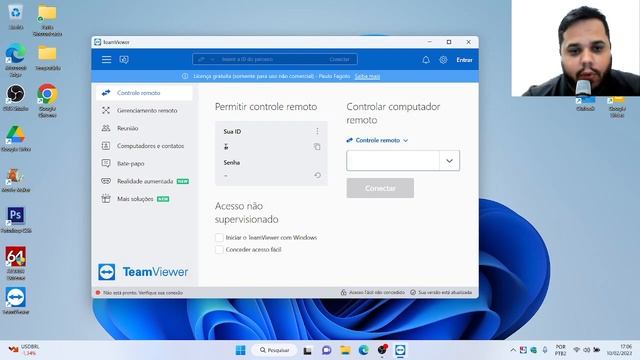640x360 pixels.
Task: Check Conceder acesso fácil
Action: (x=219, y=249)
